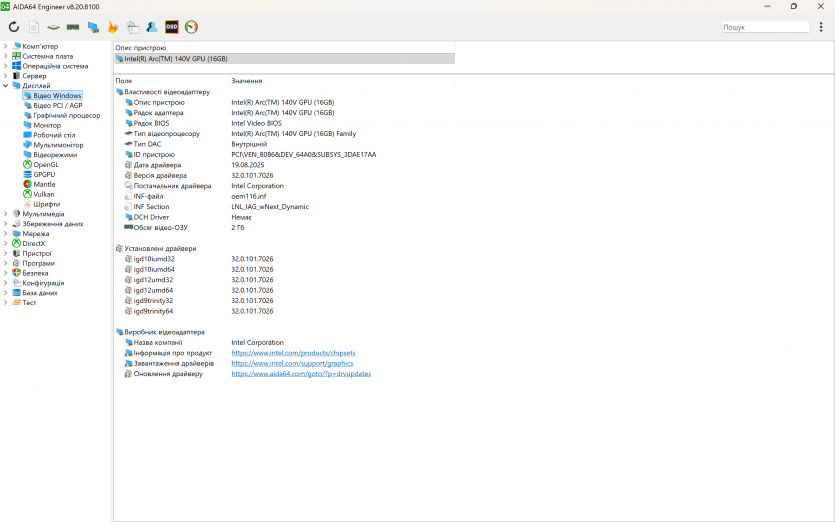This screenshot has height=522, width=835.
Task: Select Графічний процесор in the tree
Action: pyautogui.click(x=66, y=115)
